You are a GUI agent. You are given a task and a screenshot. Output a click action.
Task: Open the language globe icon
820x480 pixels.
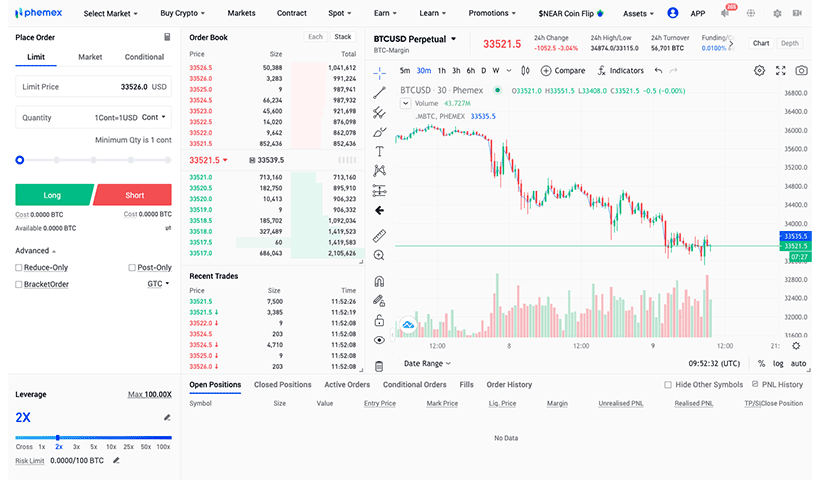pyautogui.click(x=751, y=13)
